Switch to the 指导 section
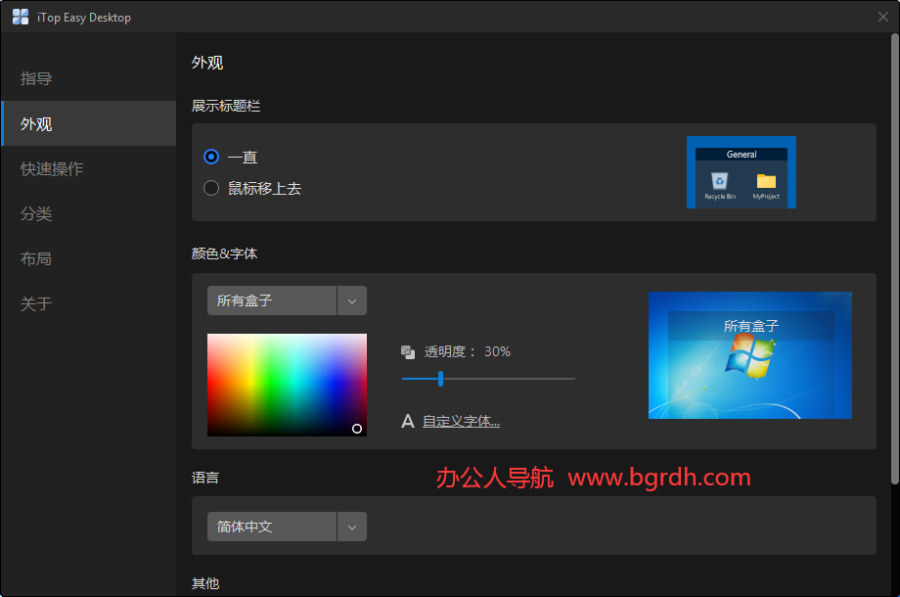 click(x=36, y=78)
